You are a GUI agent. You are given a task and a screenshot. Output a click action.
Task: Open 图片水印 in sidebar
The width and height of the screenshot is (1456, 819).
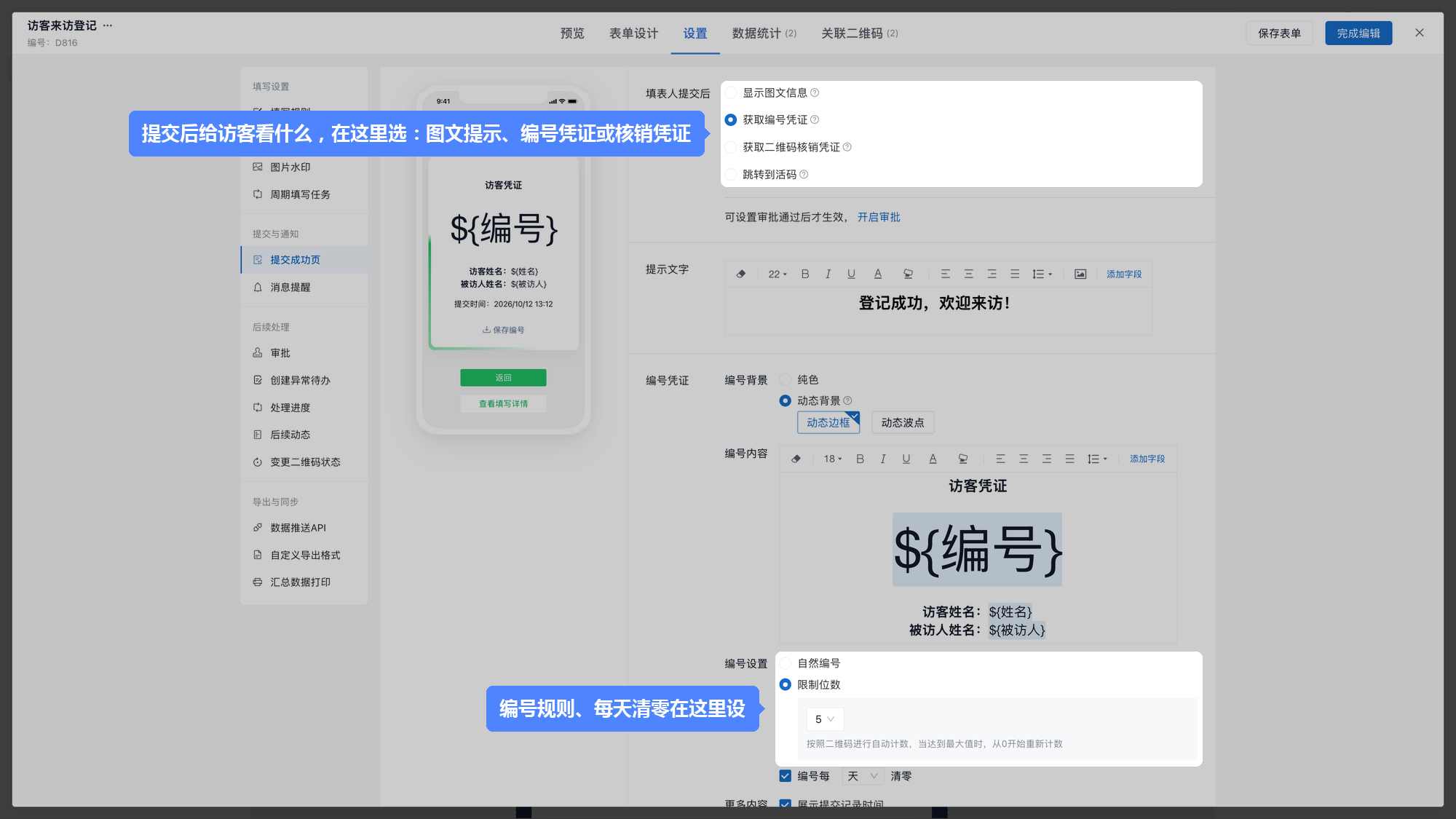[x=304, y=167]
